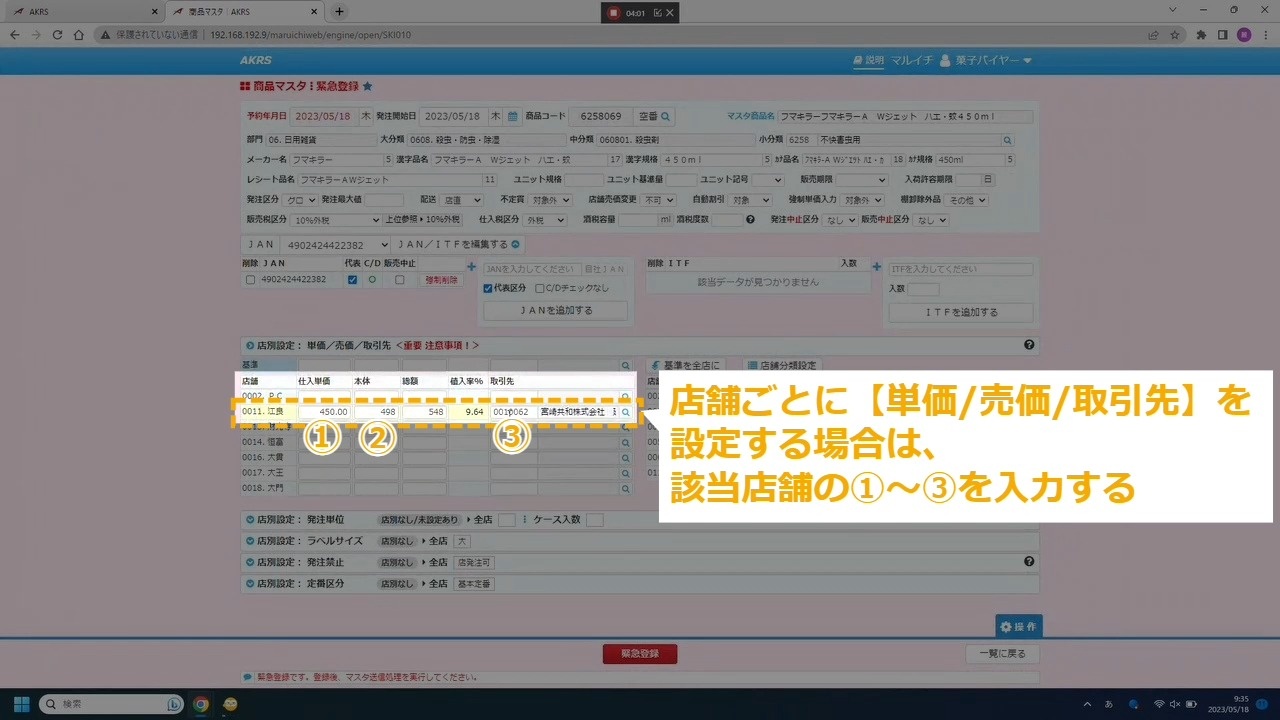Click the search icon in 0011 江良 row
1280x720 pixels.
[625, 411]
